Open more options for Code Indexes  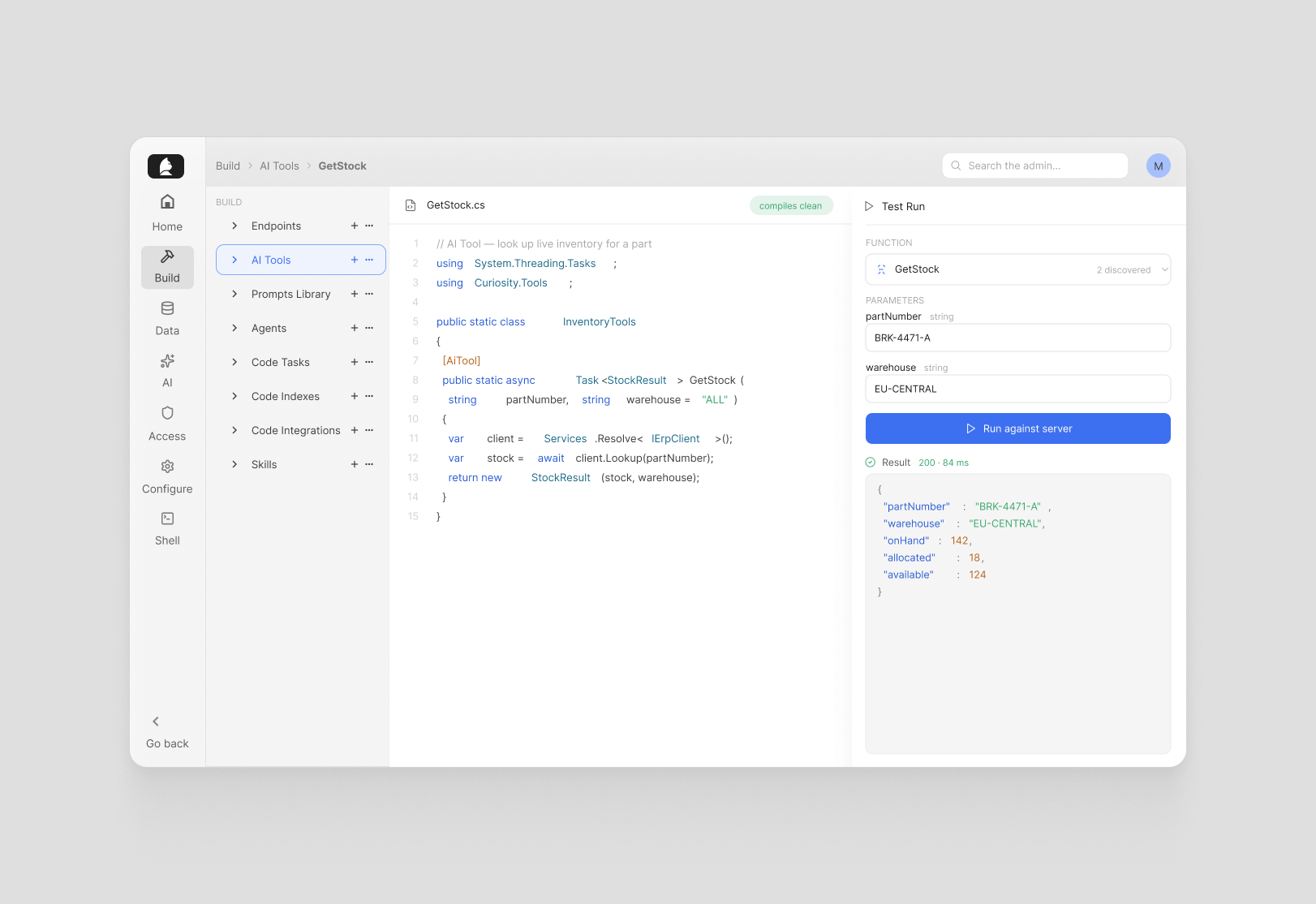(x=369, y=396)
